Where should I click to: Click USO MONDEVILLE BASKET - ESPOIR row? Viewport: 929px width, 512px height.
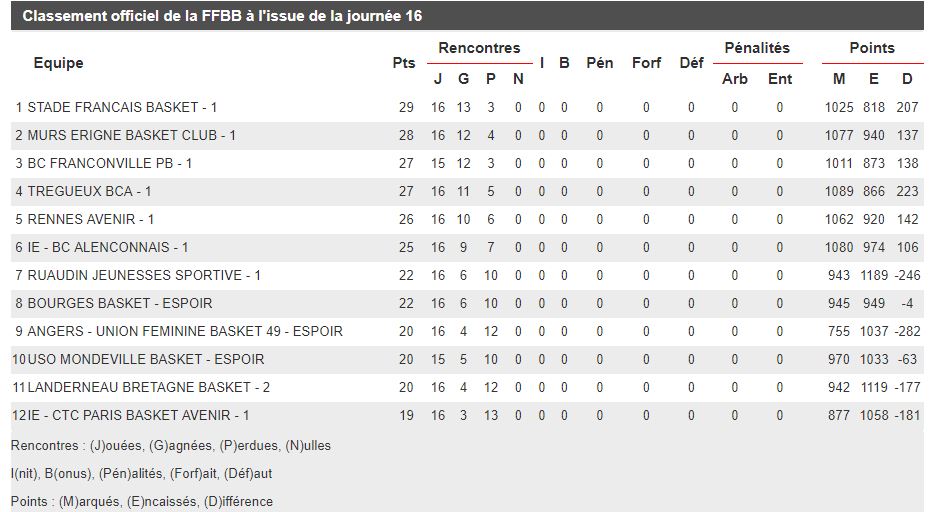(467, 359)
